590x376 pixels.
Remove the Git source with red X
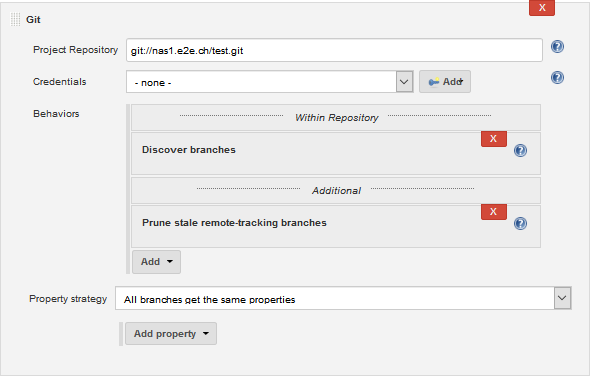click(542, 8)
